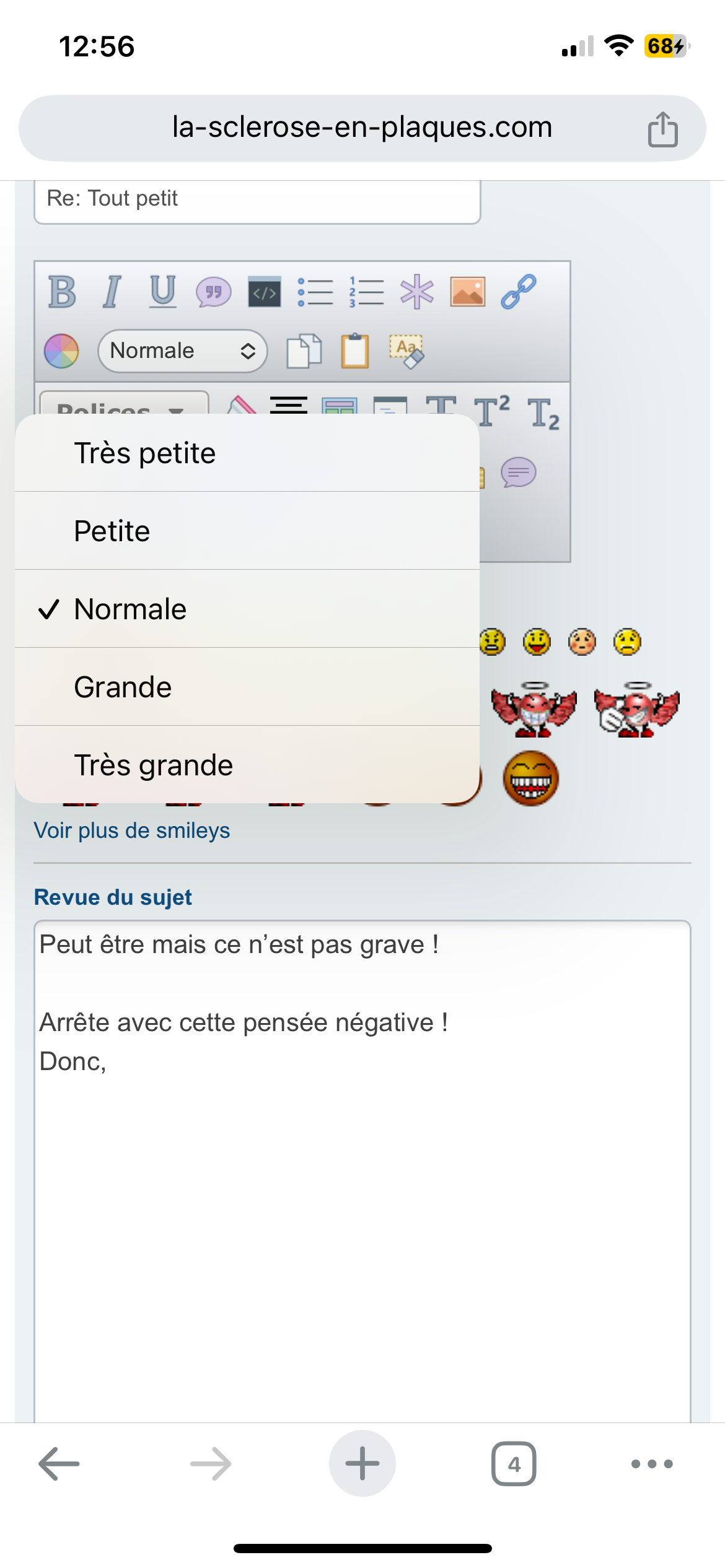Toggle underline text formatting
This screenshot has height=1568, width=725.
pyautogui.click(x=163, y=292)
